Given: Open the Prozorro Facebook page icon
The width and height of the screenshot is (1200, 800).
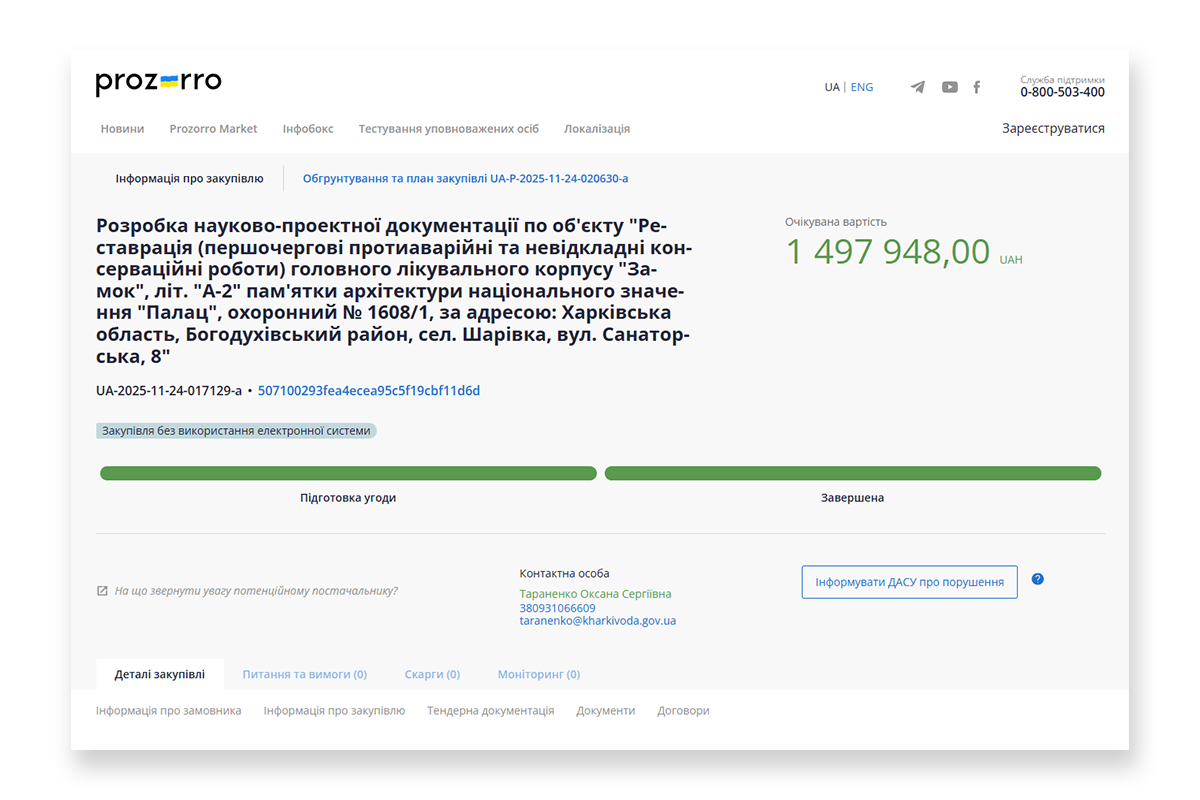Looking at the screenshot, I should (977, 87).
